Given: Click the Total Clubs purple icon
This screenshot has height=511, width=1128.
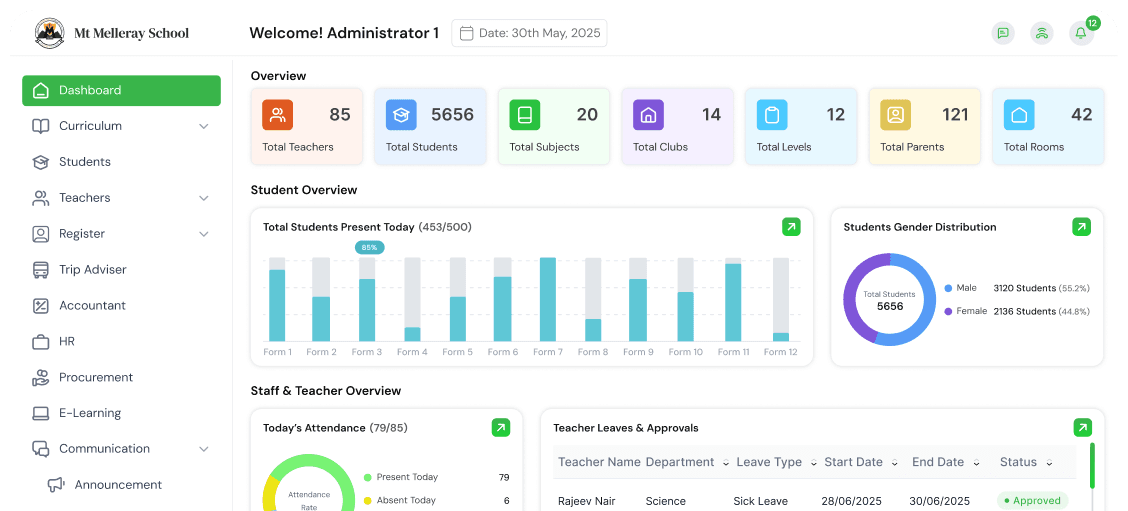Looking at the screenshot, I should (648, 115).
